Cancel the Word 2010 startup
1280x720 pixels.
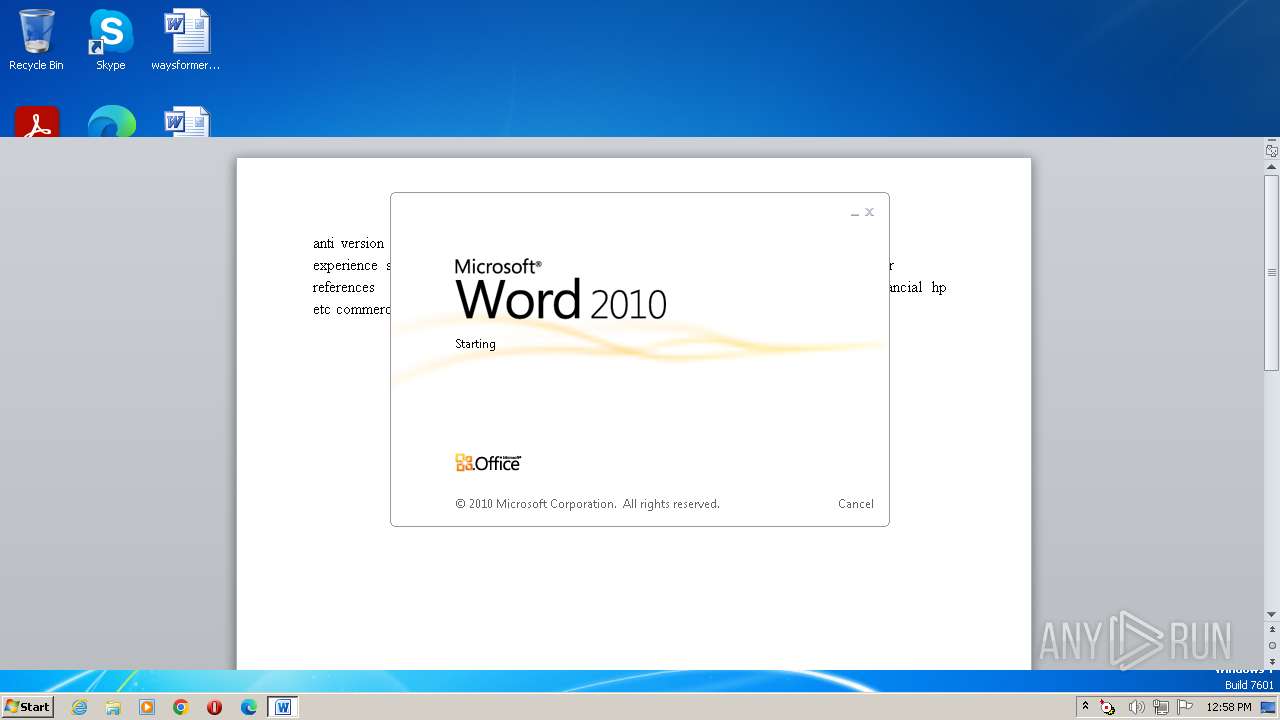[x=856, y=504]
